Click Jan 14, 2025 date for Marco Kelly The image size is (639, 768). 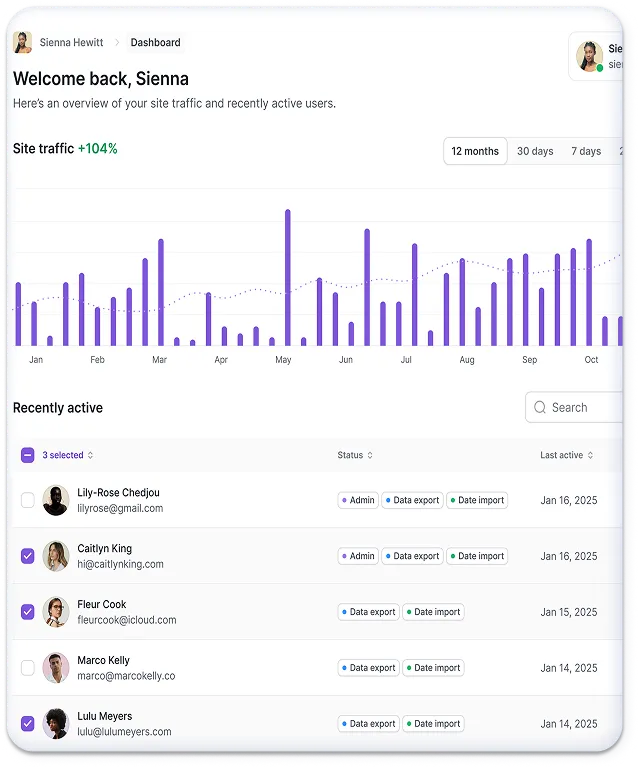(568, 668)
